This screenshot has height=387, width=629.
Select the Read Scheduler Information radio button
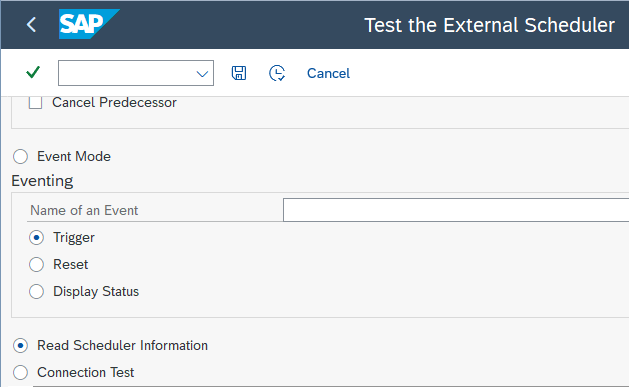click(x=20, y=346)
